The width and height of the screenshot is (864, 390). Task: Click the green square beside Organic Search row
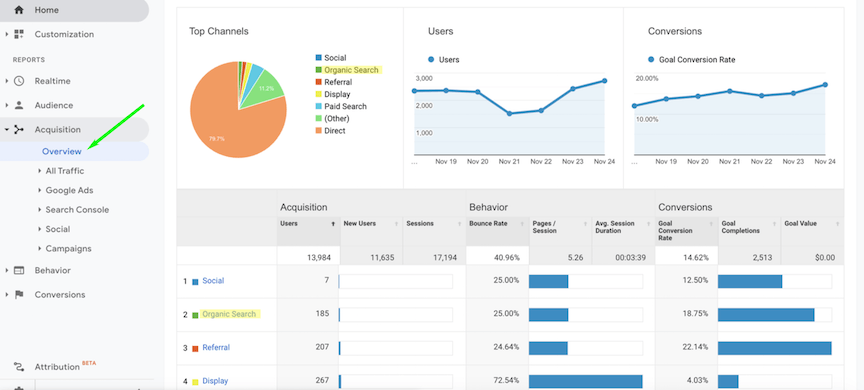tap(195, 315)
